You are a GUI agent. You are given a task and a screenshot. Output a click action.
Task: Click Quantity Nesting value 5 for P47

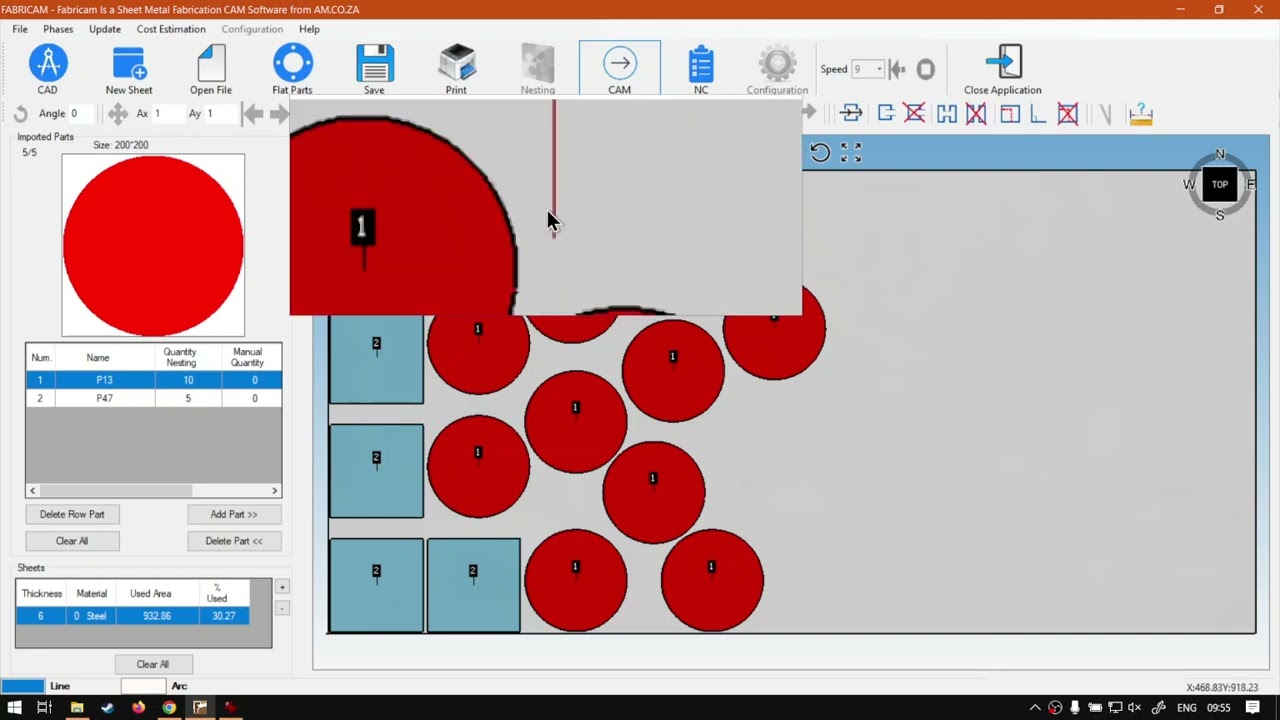[x=188, y=398]
